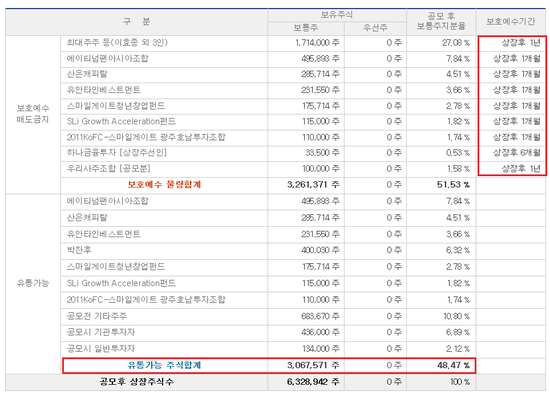Screen dimensions: 550x395
Task: Click the 48.47 % tradable percentage cell
Action: point(453,365)
